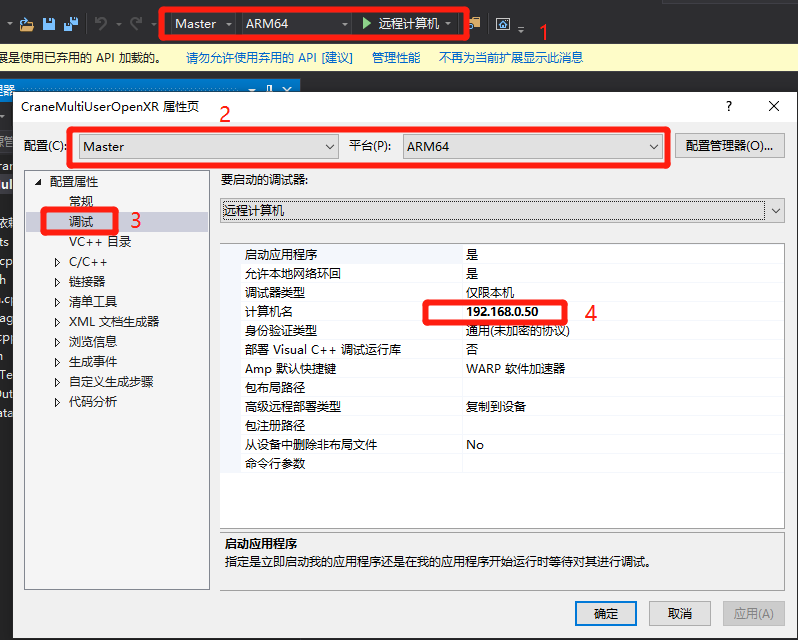Expand the C/C++ tree node
The width and height of the screenshot is (798, 640).
pyautogui.click(x=57, y=263)
